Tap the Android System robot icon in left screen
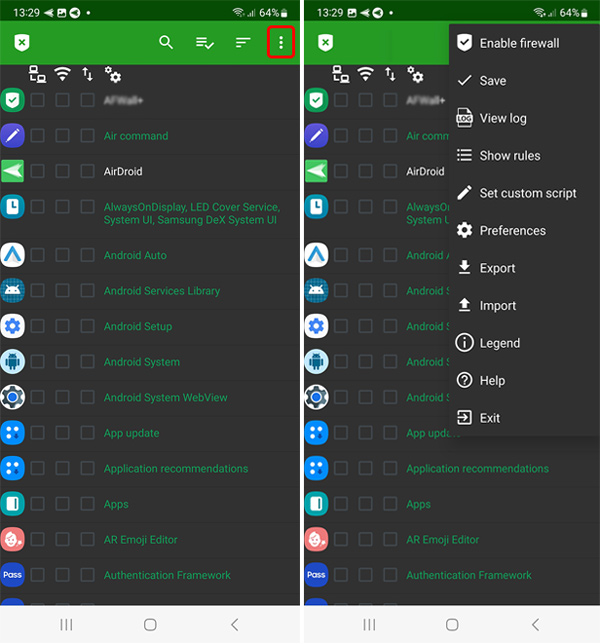 13,361
